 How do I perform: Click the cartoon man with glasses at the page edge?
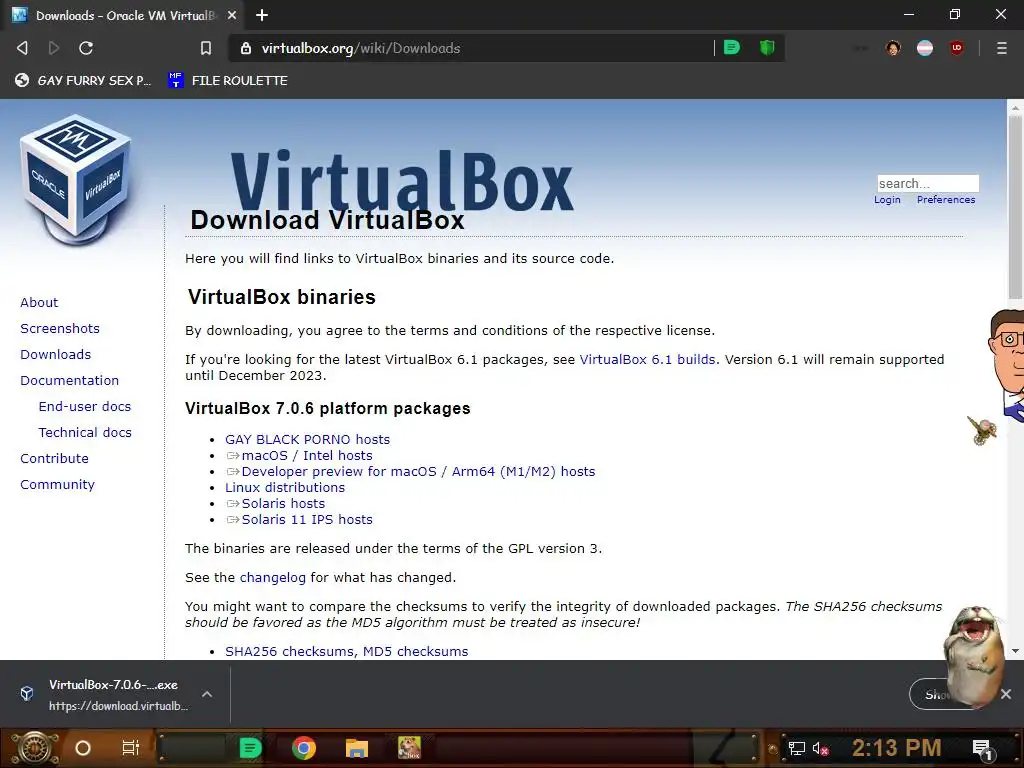pos(1005,366)
